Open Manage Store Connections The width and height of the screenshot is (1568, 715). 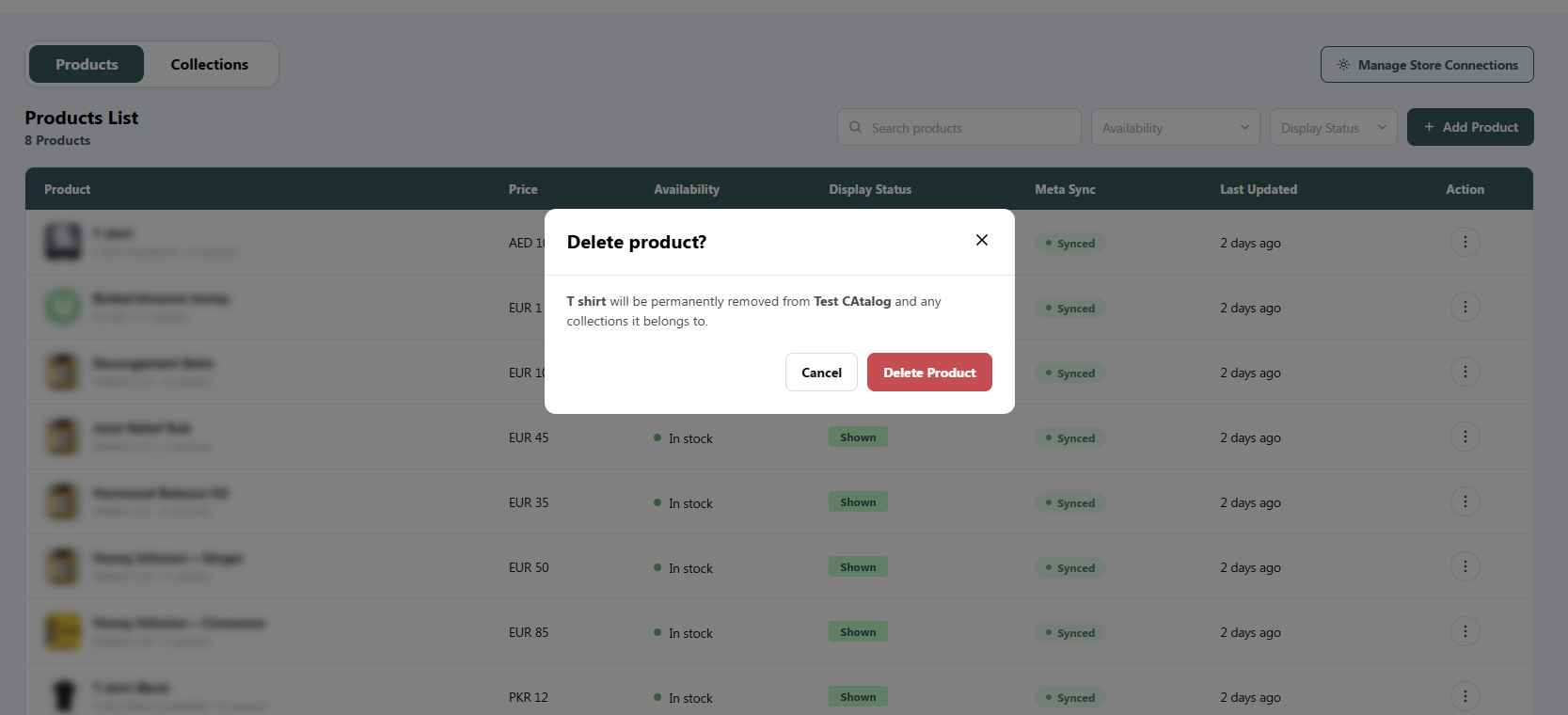click(1427, 65)
